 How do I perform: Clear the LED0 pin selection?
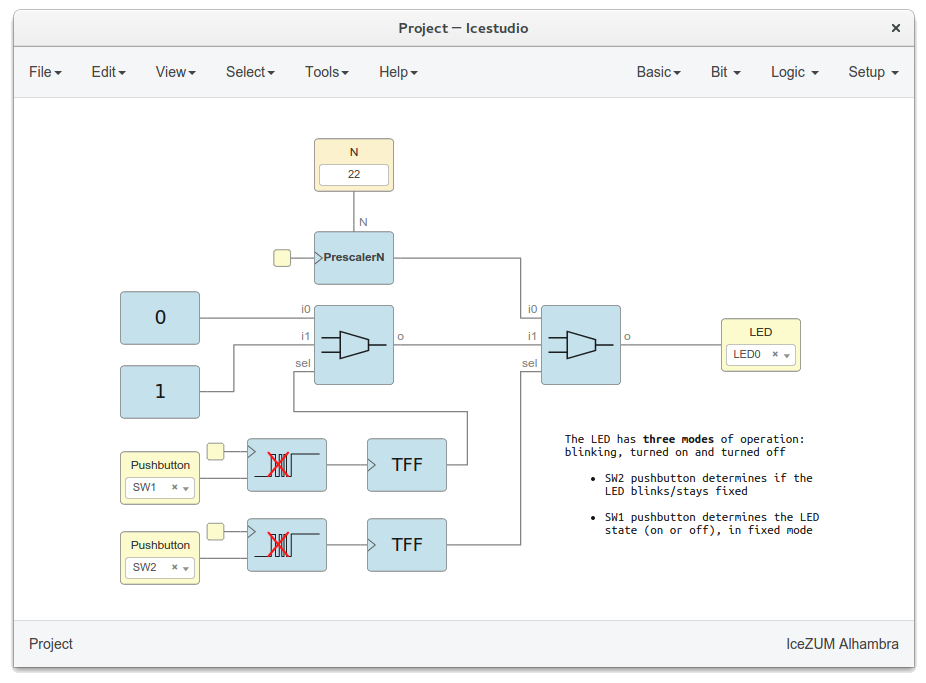click(x=775, y=354)
